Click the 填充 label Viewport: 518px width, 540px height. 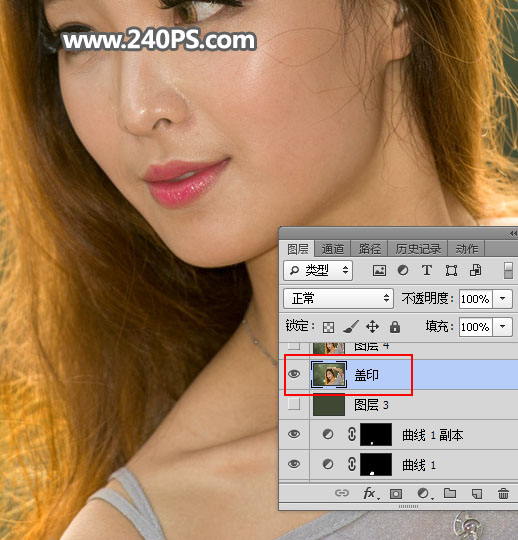pos(439,326)
